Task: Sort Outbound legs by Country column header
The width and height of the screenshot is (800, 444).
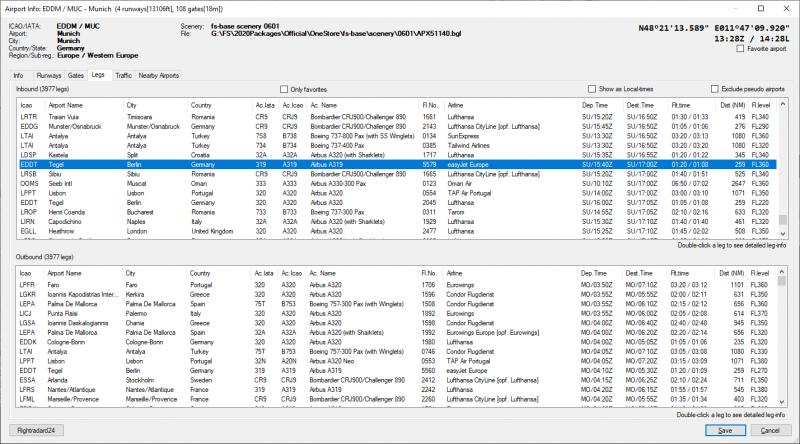Action: click(202, 273)
